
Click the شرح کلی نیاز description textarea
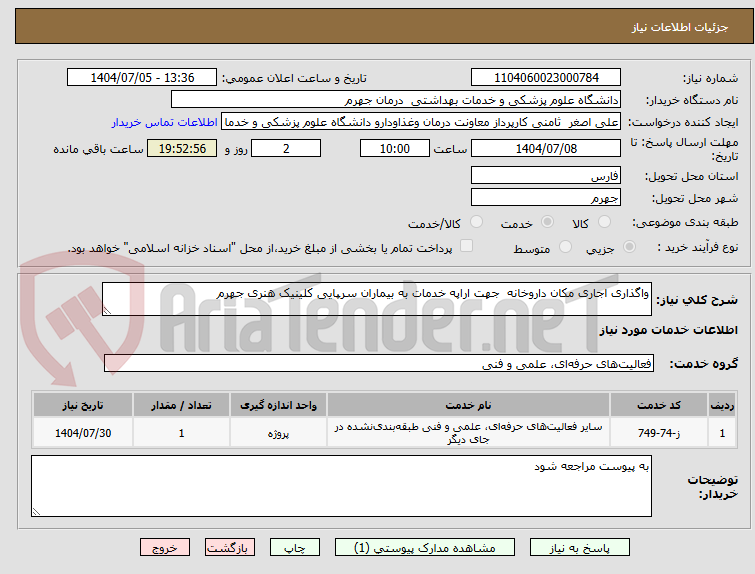377,299
